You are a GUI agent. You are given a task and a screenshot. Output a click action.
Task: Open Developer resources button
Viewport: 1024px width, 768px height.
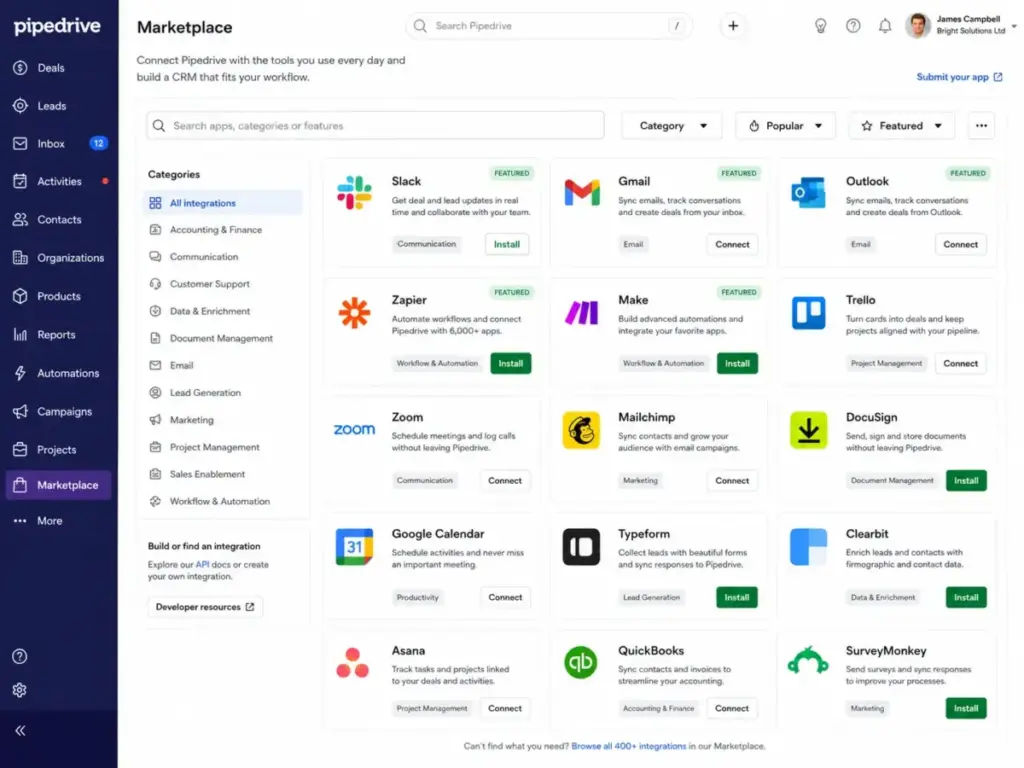205,607
